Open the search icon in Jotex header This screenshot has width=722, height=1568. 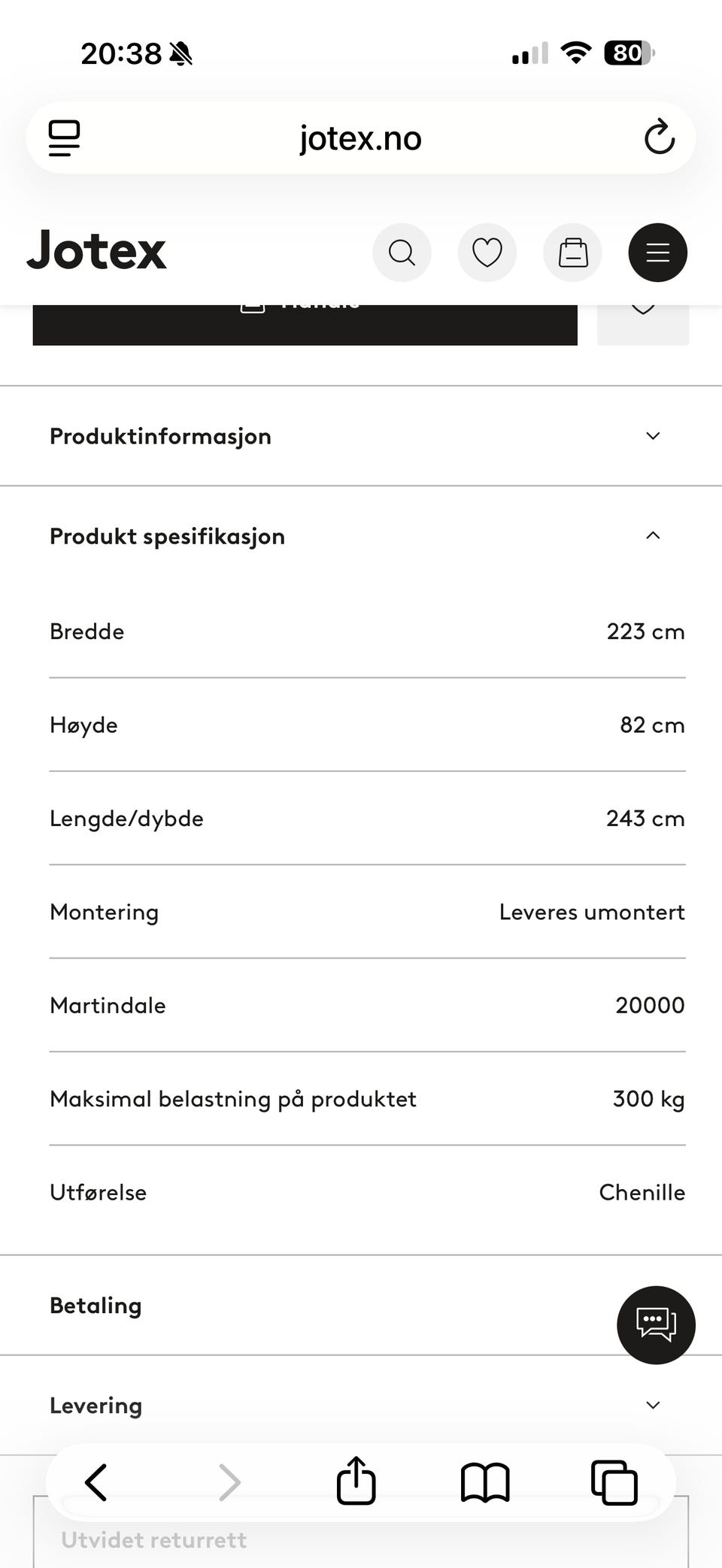point(402,253)
